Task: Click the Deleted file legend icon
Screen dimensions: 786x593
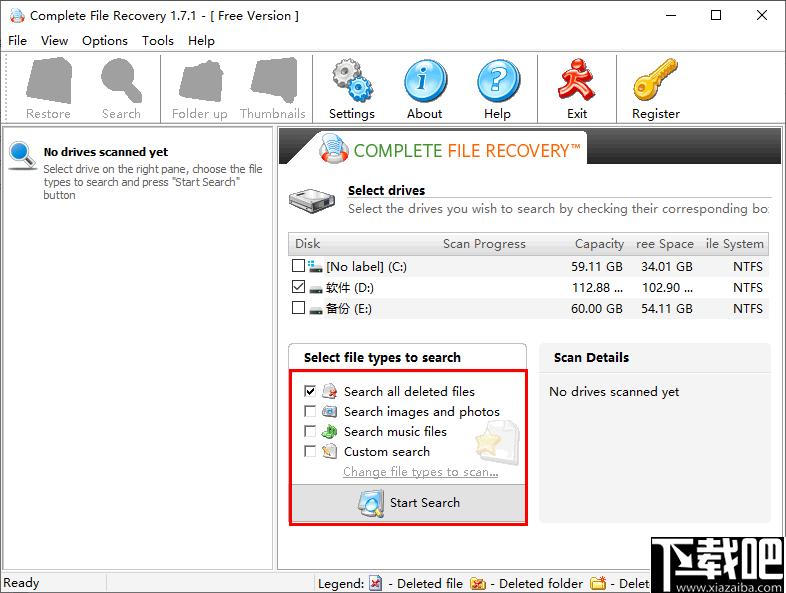Action: pyautogui.click(x=375, y=583)
